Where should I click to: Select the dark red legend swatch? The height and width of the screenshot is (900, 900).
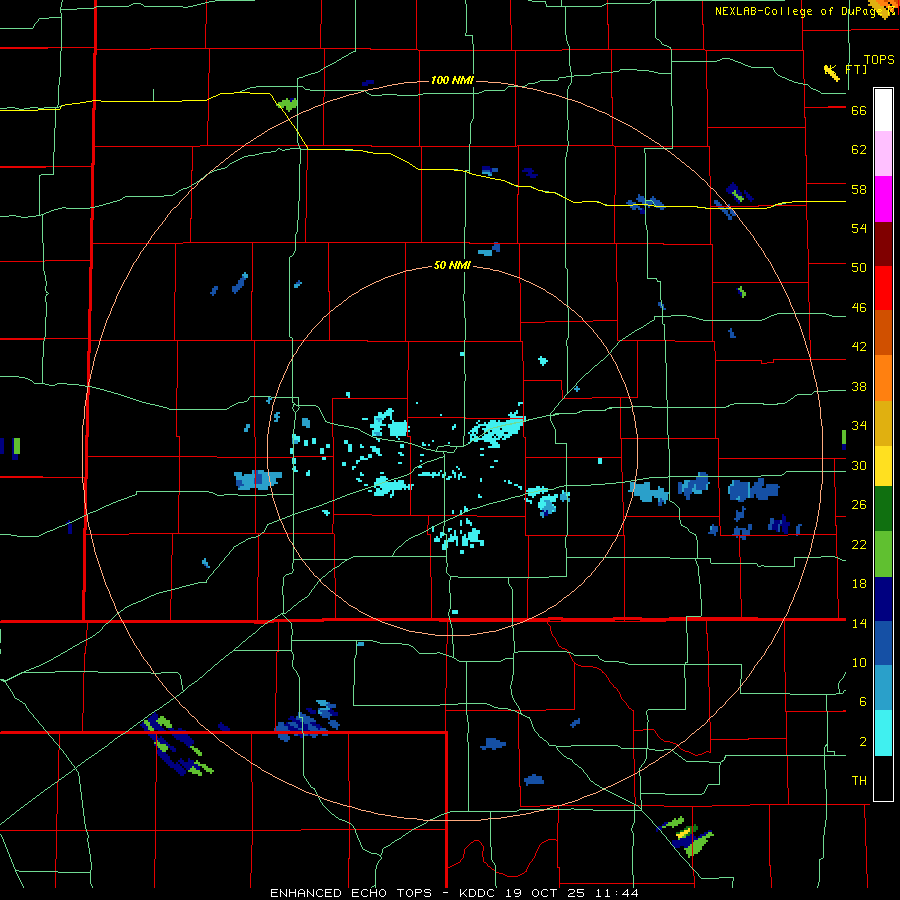[883, 244]
